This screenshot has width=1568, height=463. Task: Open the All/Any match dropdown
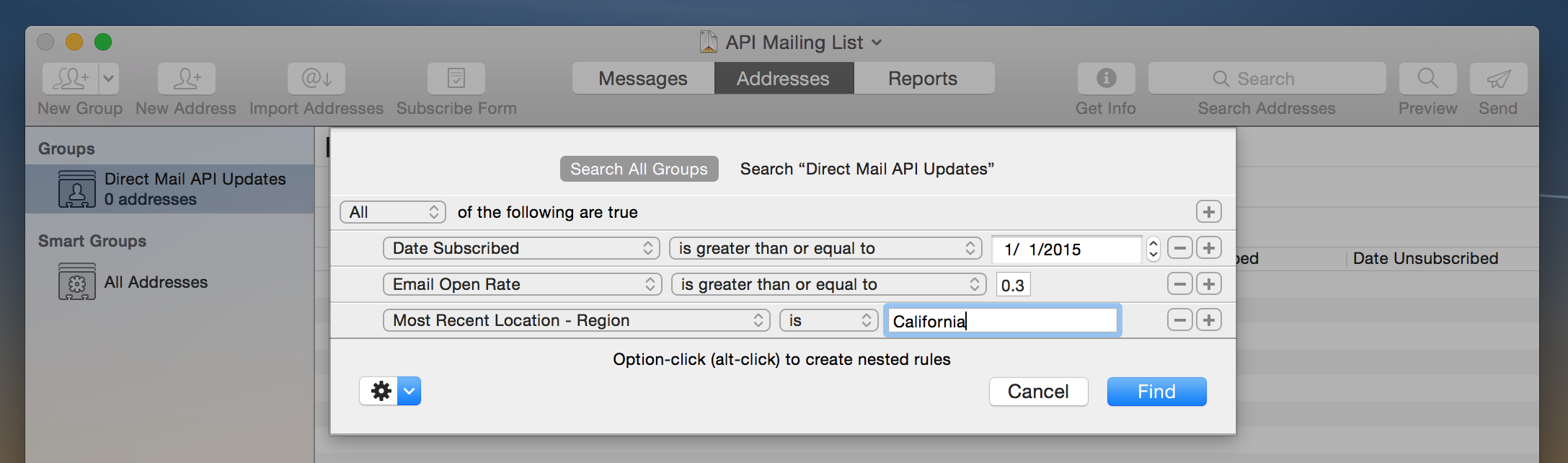393,212
